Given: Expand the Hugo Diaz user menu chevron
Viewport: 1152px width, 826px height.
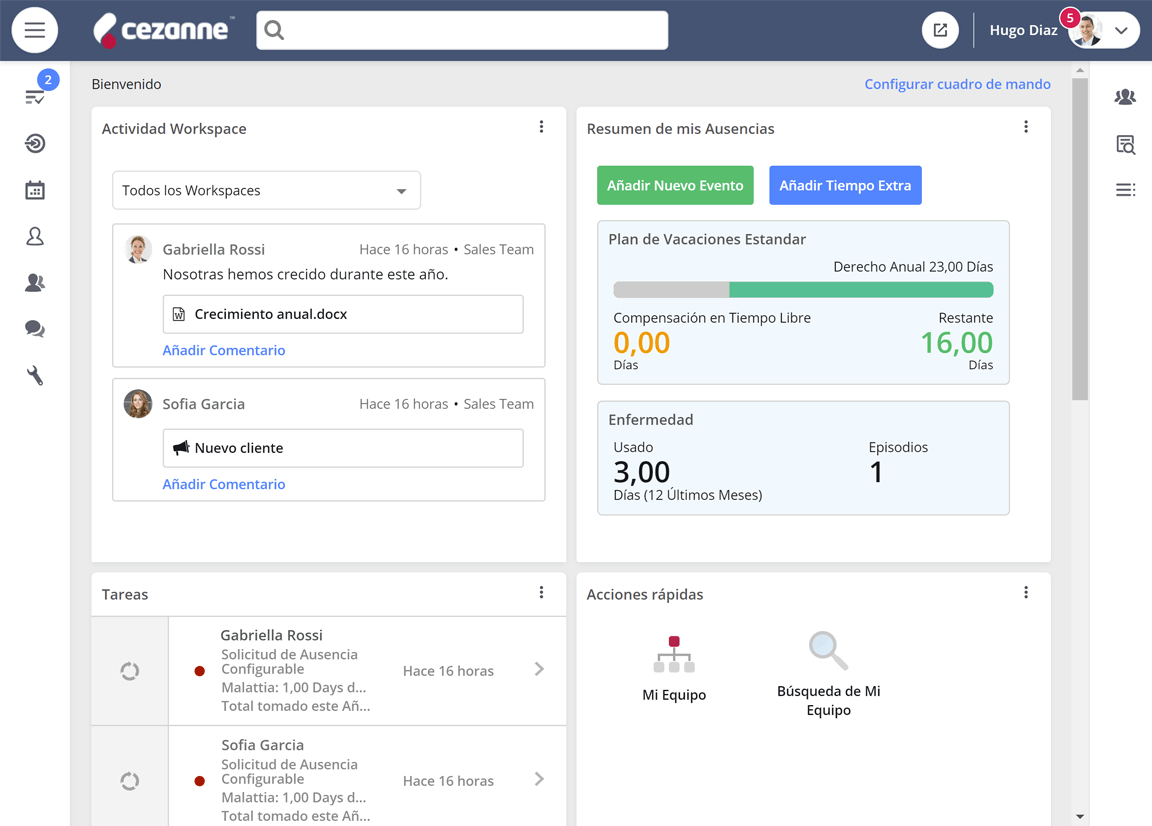Looking at the screenshot, I should [x=1121, y=30].
